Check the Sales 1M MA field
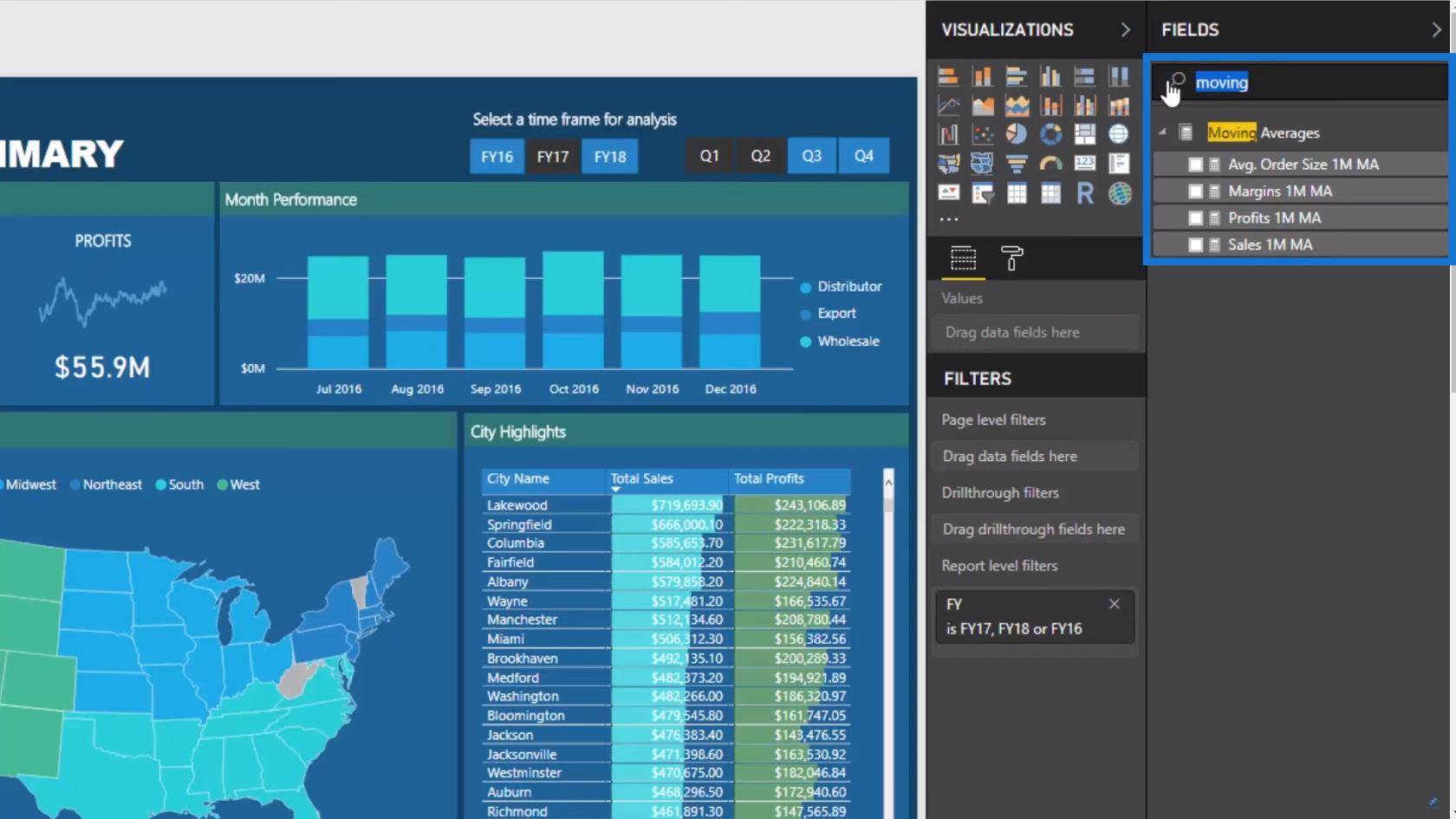The width and height of the screenshot is (1456, 819). (1196, 245)
